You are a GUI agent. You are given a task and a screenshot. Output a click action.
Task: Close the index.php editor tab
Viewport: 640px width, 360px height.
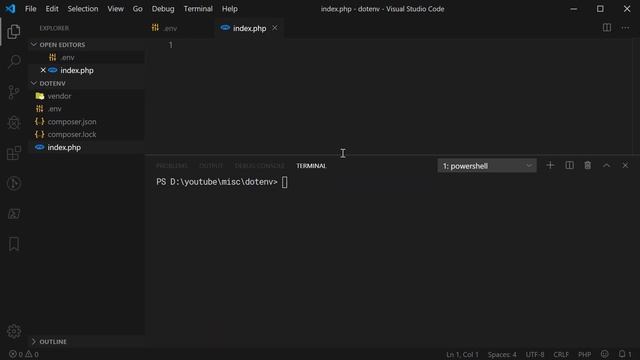tap(275, 28)
